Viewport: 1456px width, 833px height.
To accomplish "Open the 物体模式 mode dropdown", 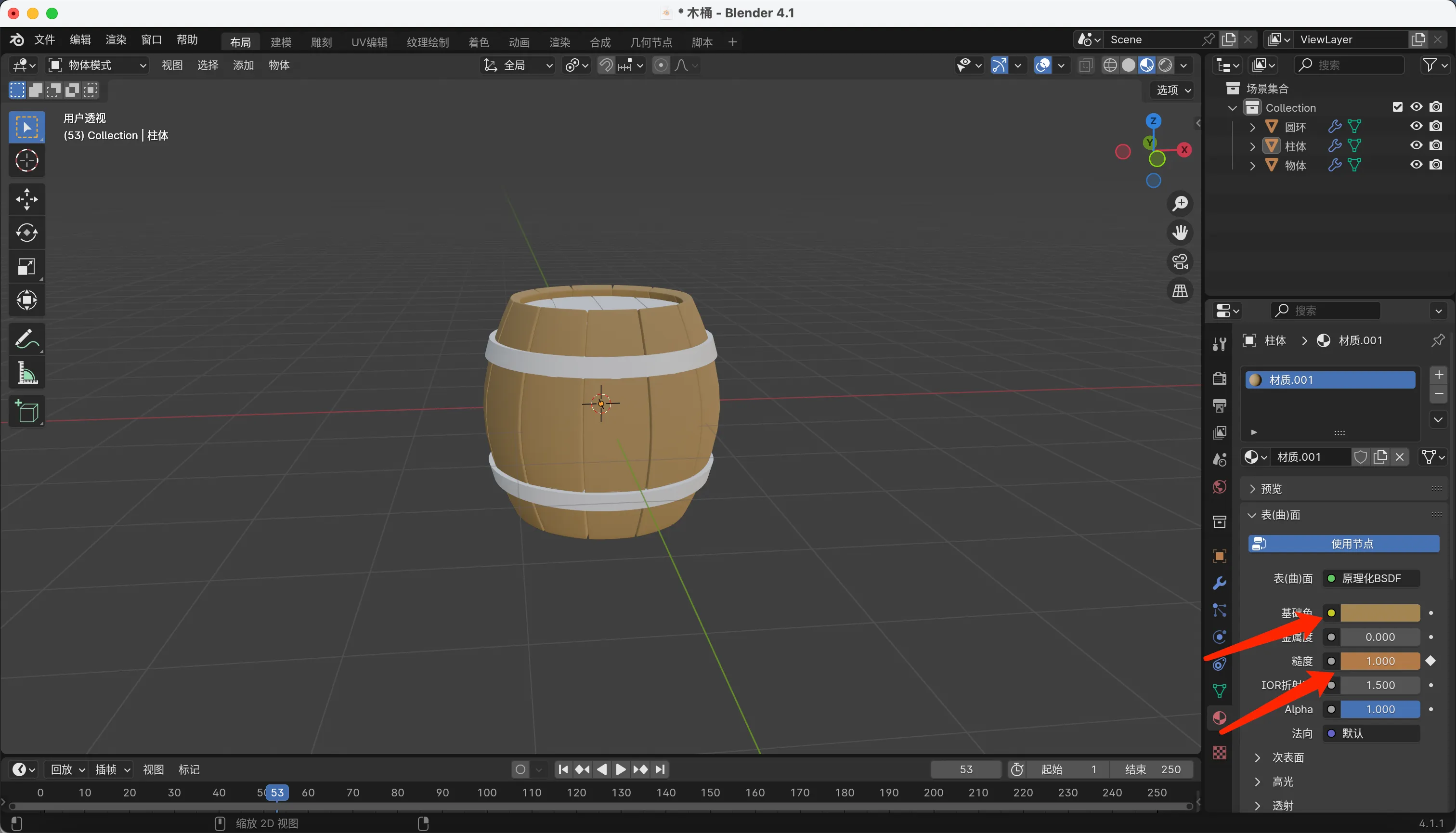I will (97, 65).
